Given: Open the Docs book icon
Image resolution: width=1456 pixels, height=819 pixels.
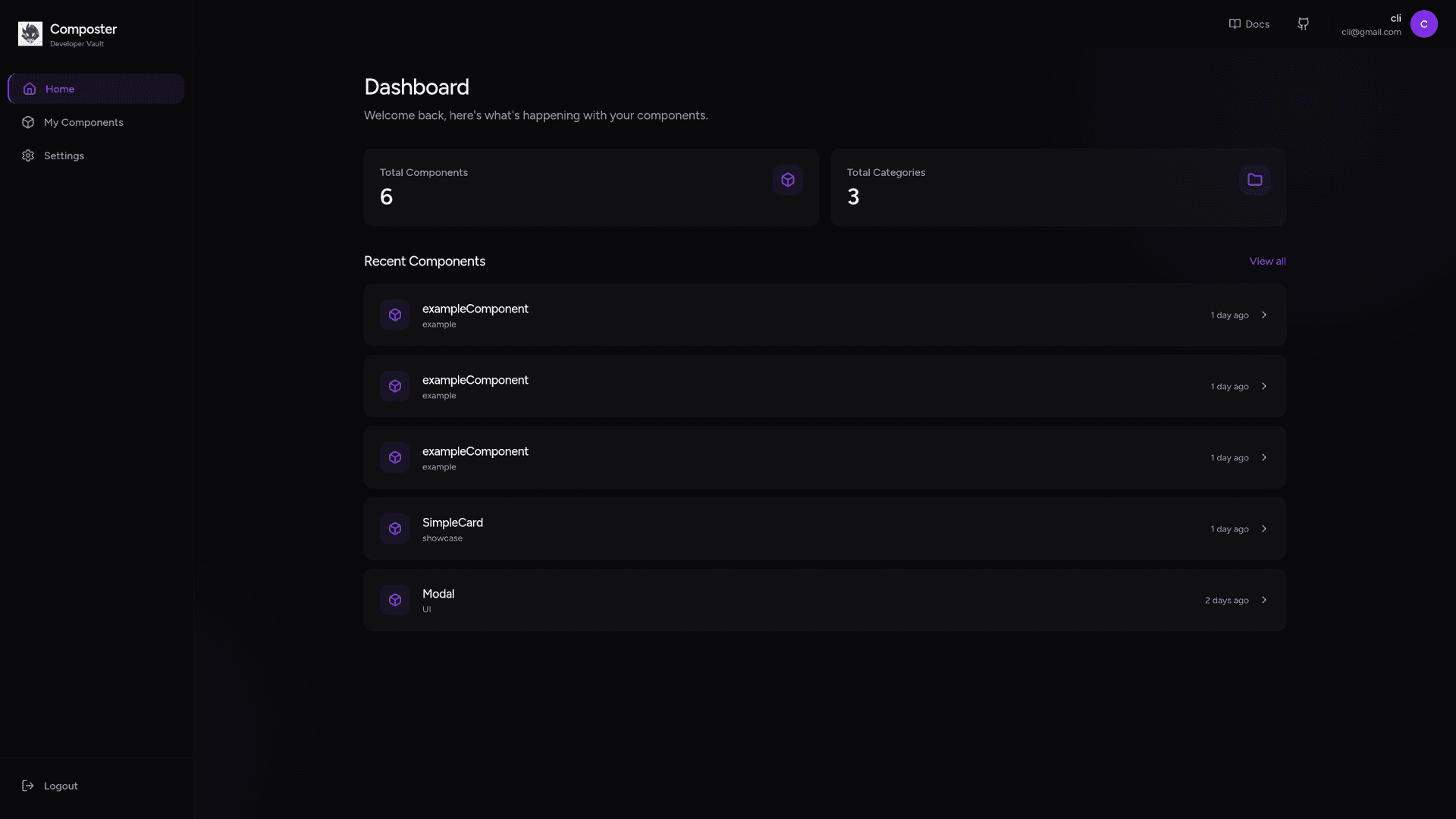Looking at the screenshot, I should click(1235, 24).
